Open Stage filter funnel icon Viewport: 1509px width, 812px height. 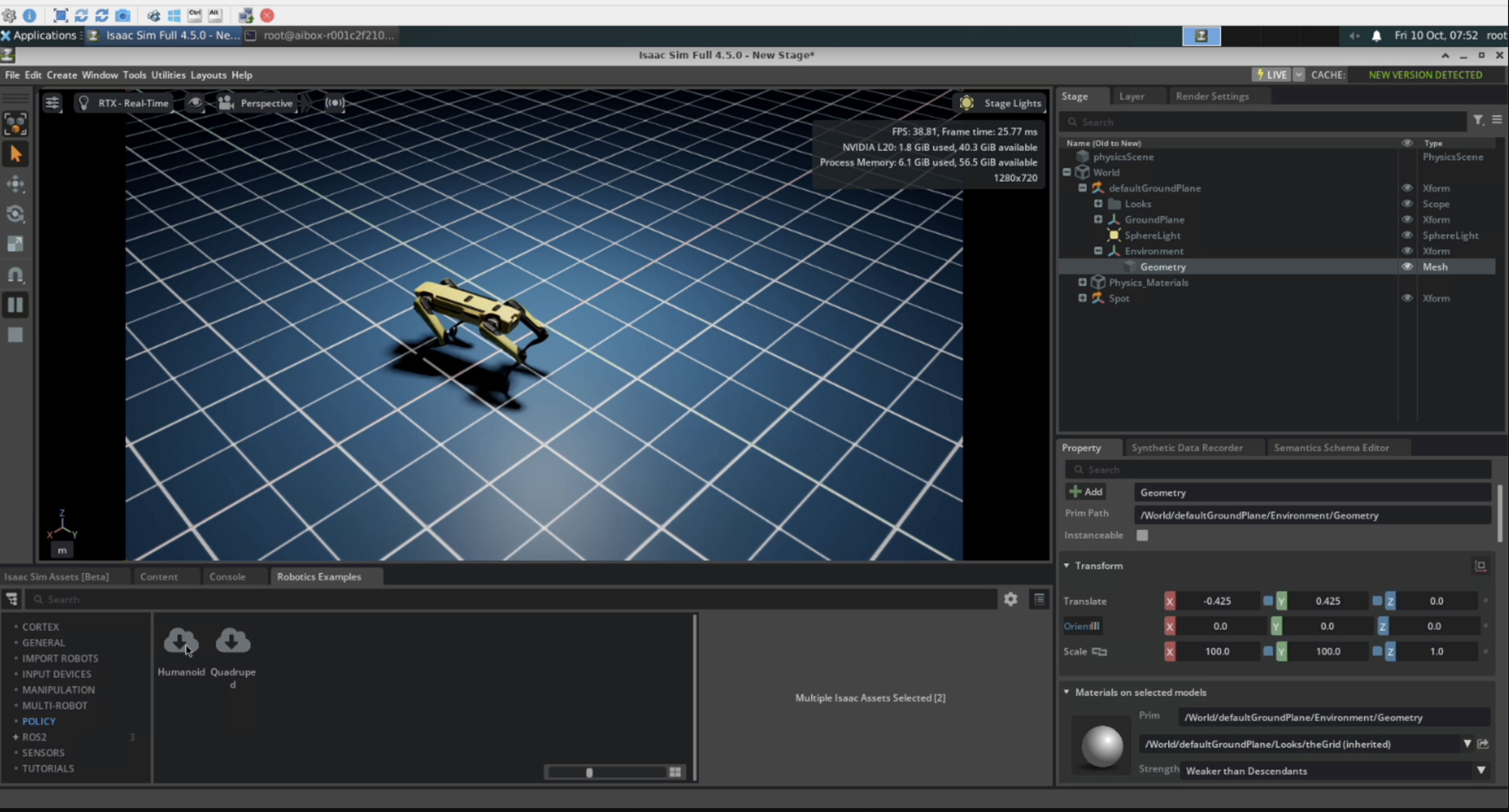click(x=1478, y=120)
